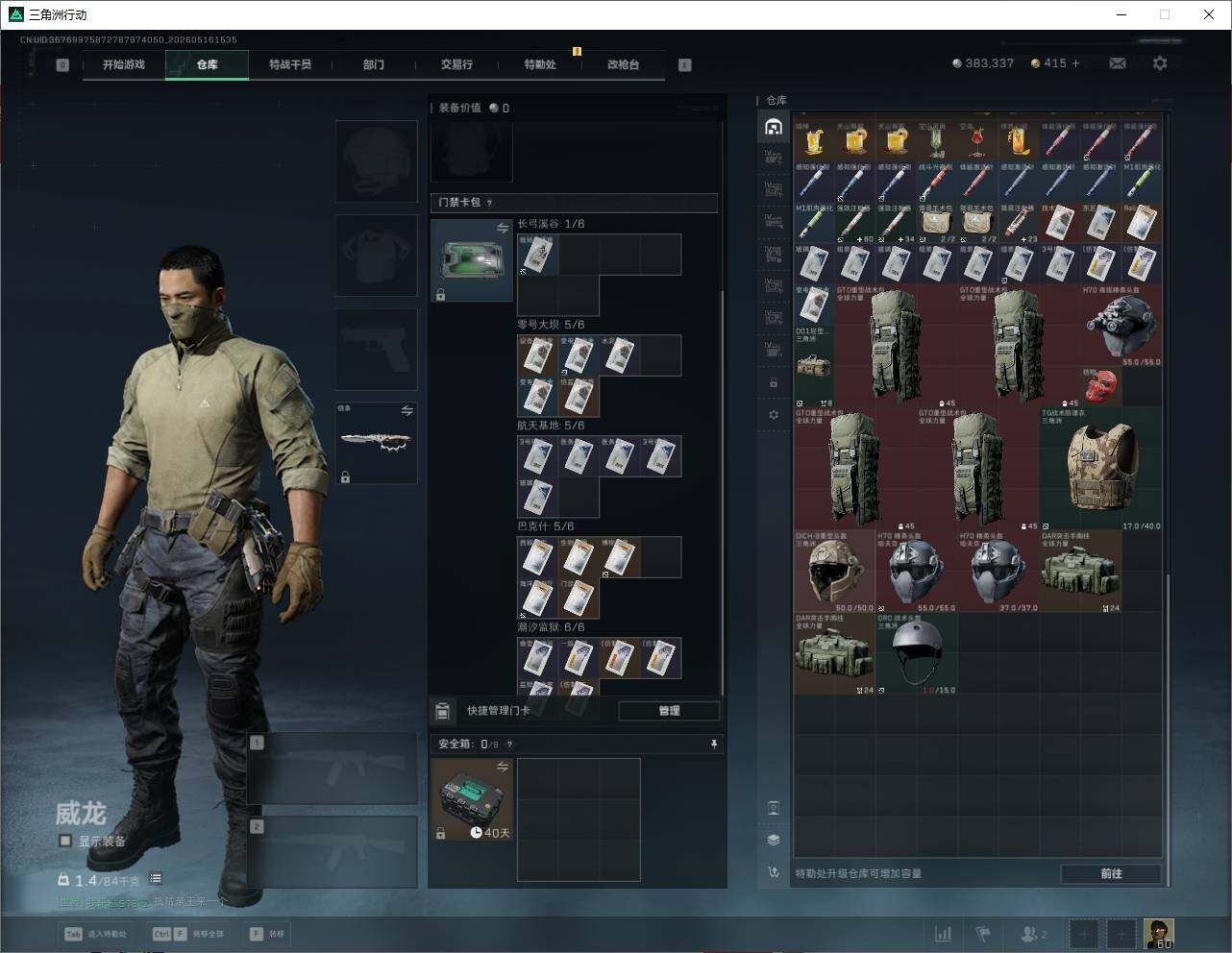This screenshot has width=1232, height=953.
Task: Click the swap arrows on key card bag
Action: click(x=503, y=229)
